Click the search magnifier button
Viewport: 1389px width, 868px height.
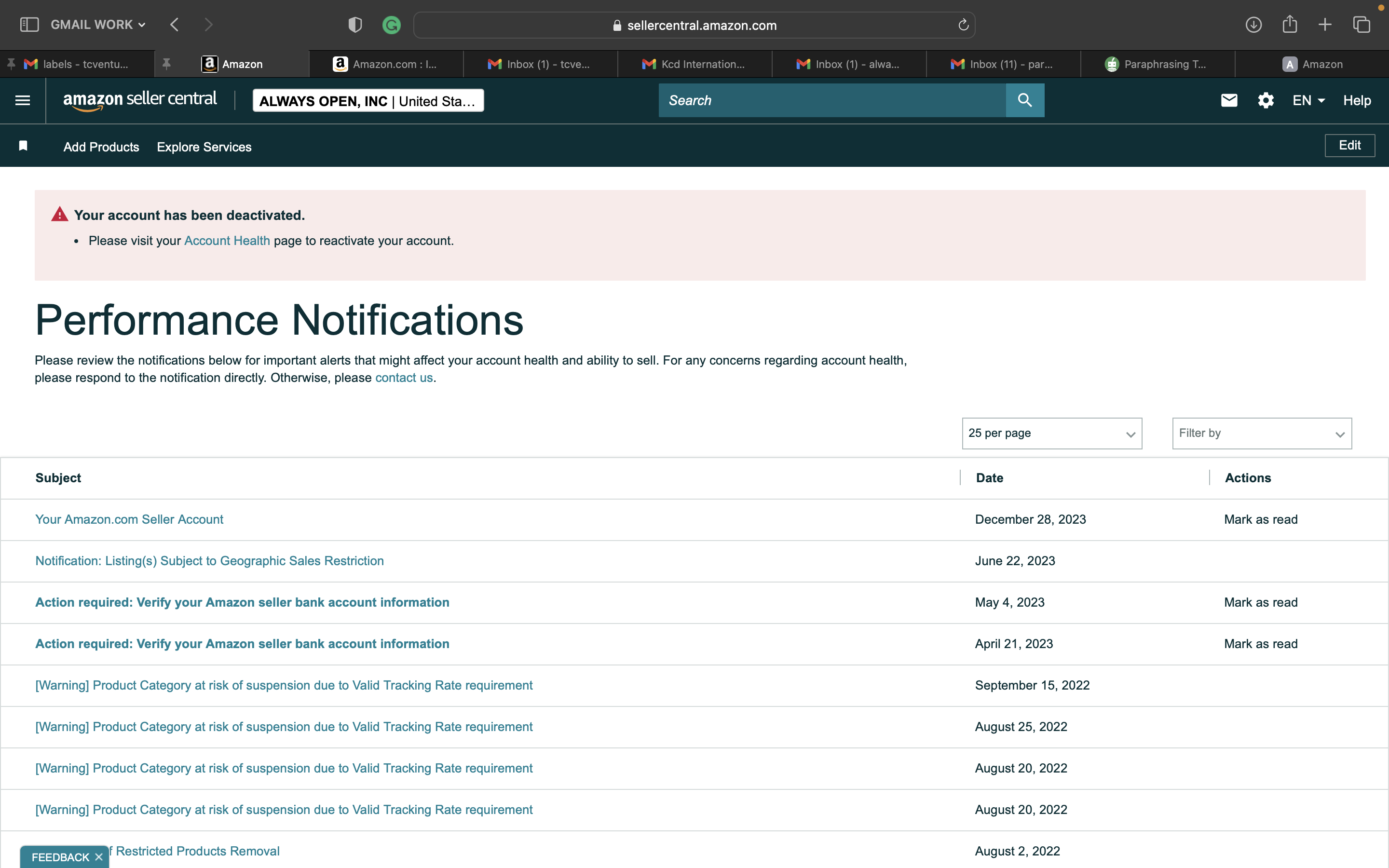[1025, 100]
